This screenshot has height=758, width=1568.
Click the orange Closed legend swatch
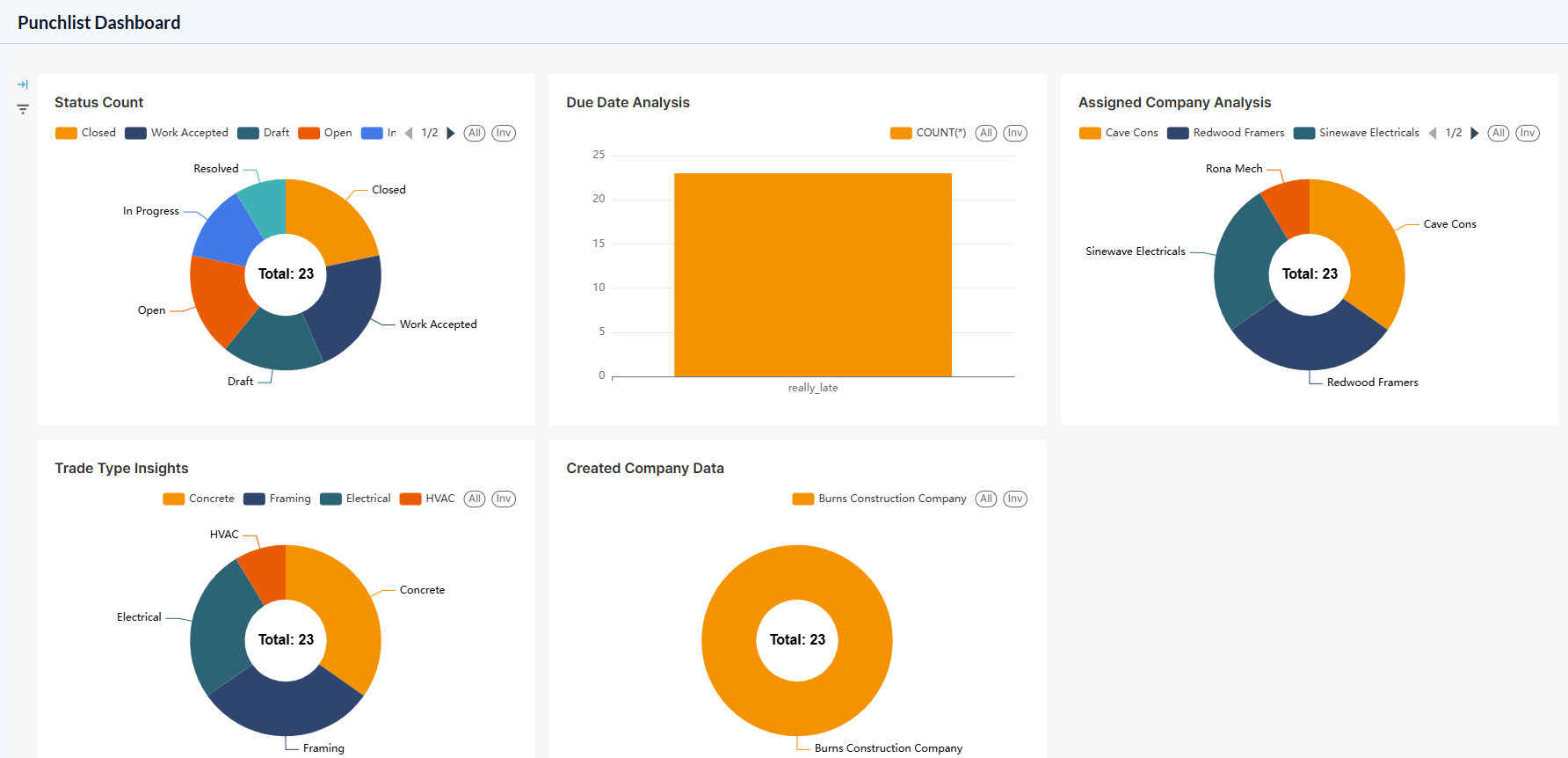(66, 133)
